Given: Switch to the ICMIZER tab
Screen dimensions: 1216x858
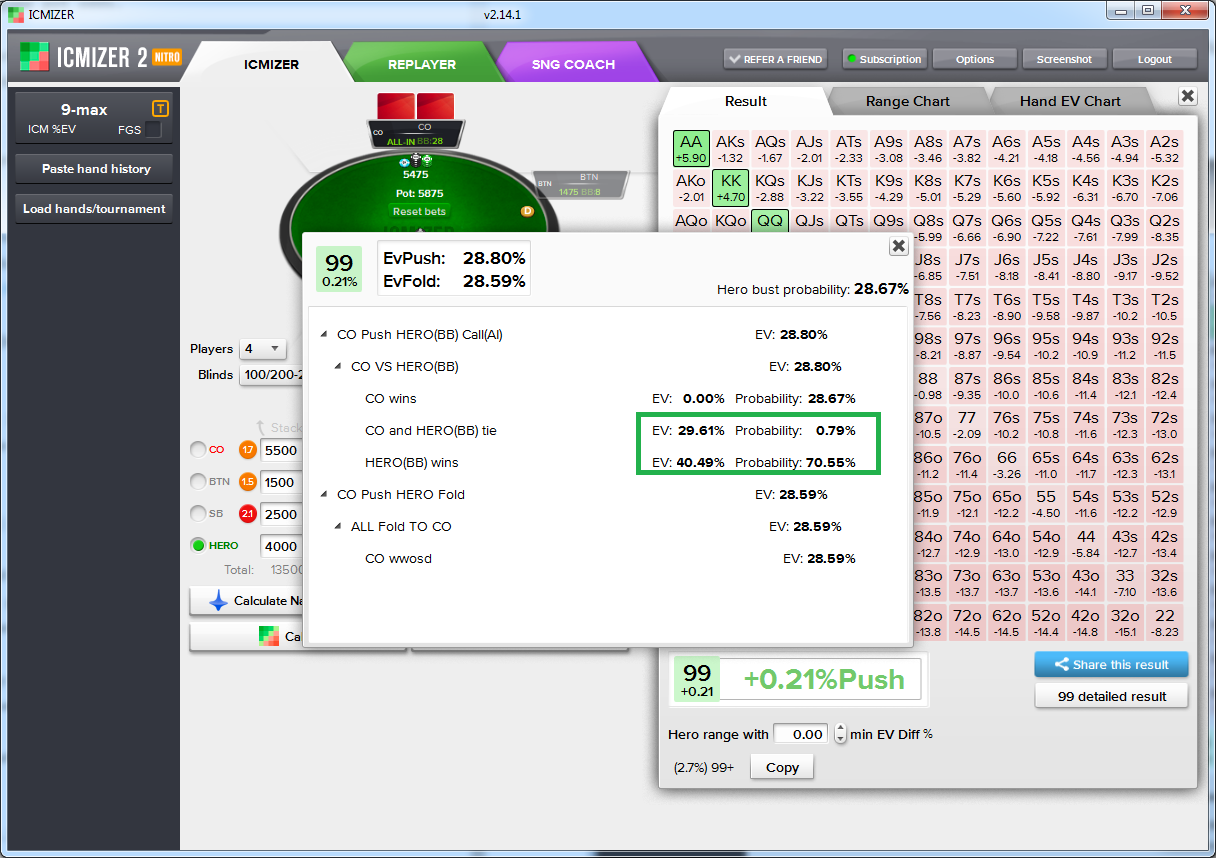Looking at the screenshot, I should [x=271, y=64].
